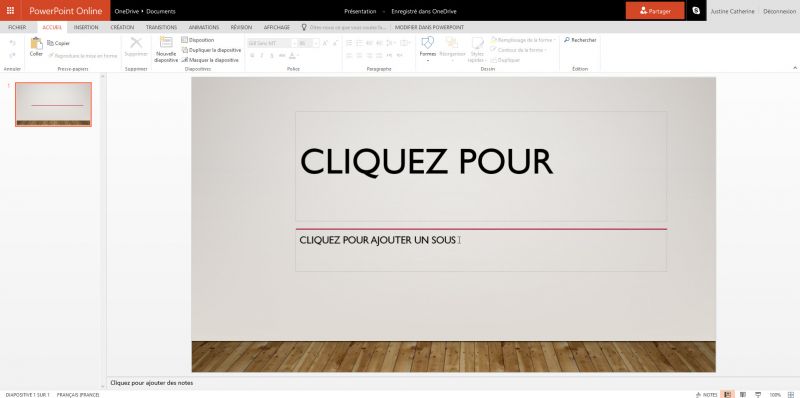This screenshot has height=398, width=800.
Task: Click Masquer la diapositive
Action: pyautogui.click(x=210, y=60)
